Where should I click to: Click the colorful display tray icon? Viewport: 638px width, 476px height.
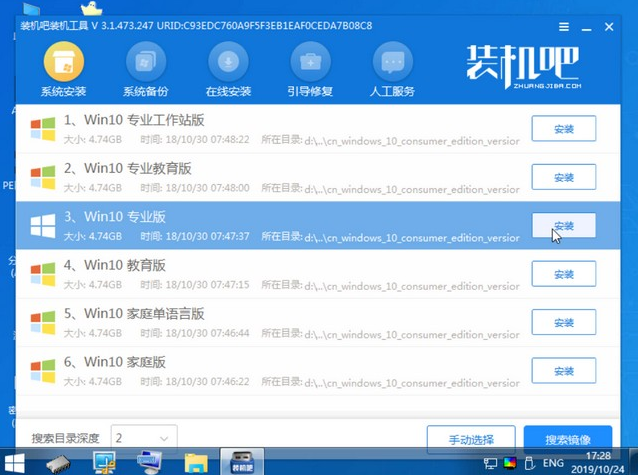pos(510,463)
